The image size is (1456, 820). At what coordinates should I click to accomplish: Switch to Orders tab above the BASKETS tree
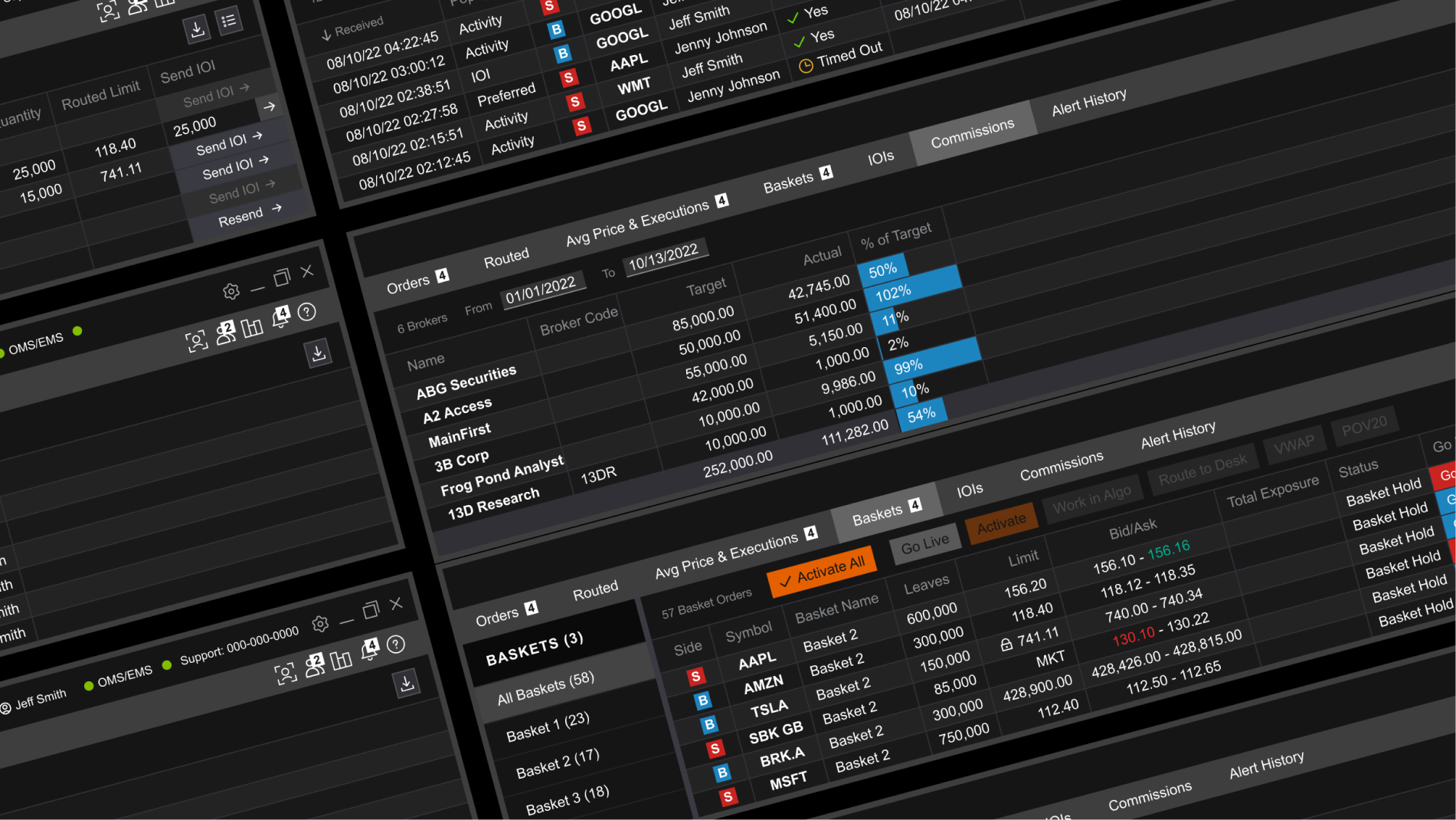(506, 615)
